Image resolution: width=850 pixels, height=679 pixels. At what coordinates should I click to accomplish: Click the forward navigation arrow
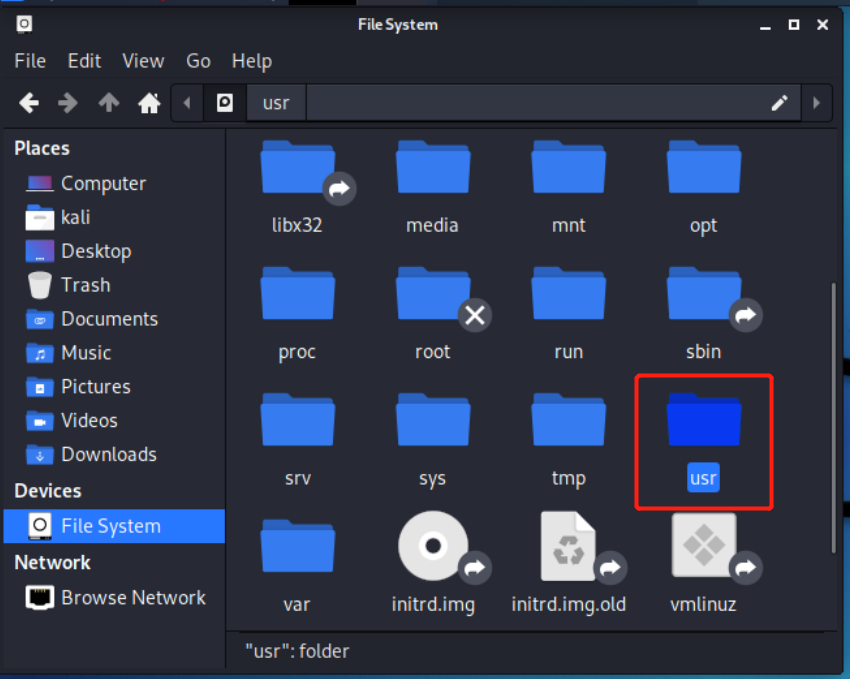pos(69,103)
